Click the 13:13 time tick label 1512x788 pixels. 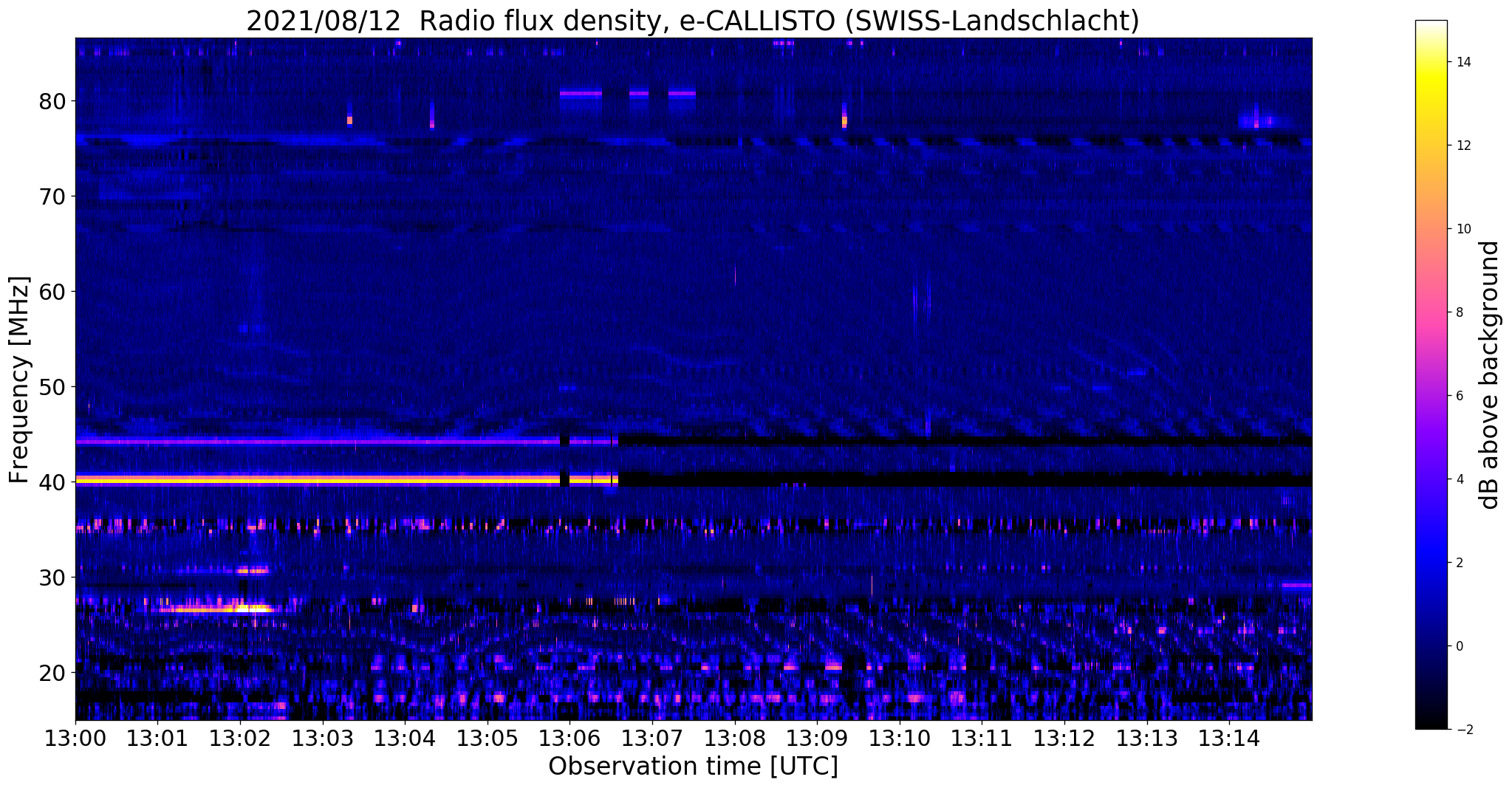(x=1147, y=739)
